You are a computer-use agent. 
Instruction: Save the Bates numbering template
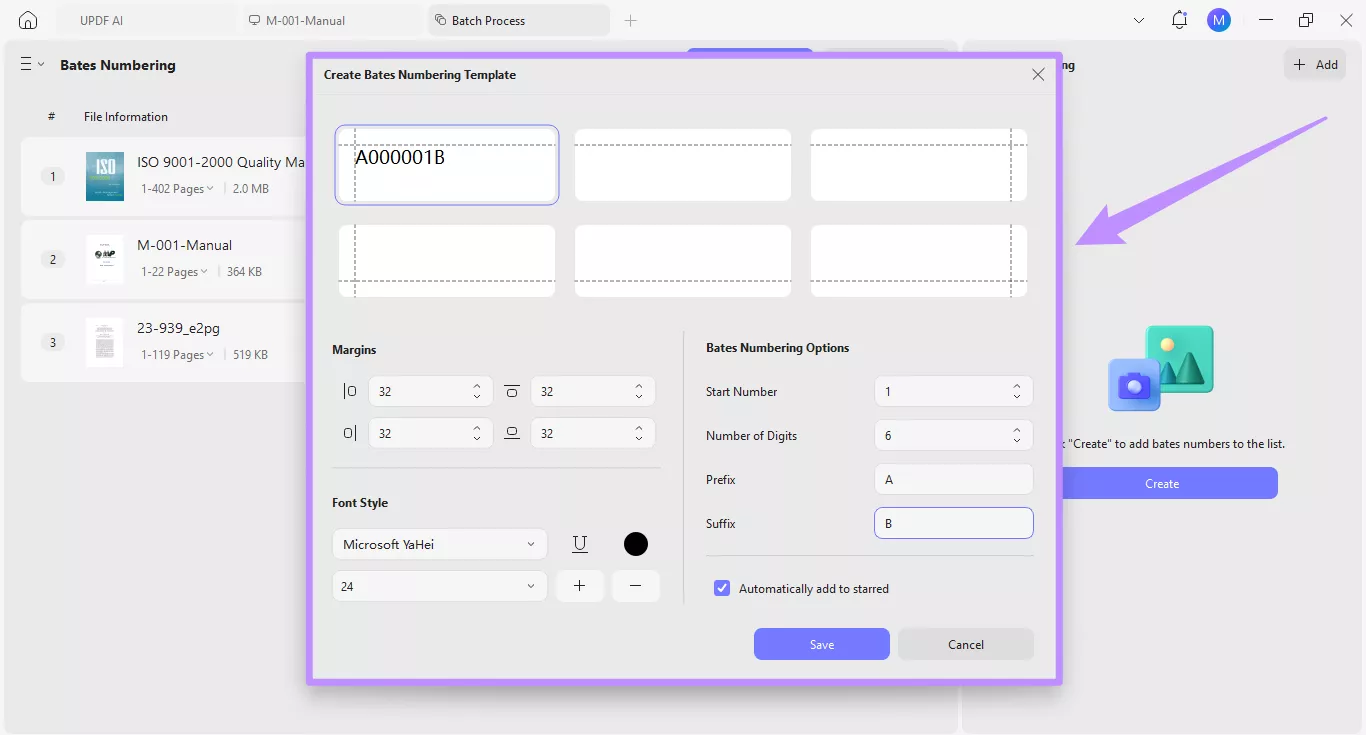(x=821, y=644)
